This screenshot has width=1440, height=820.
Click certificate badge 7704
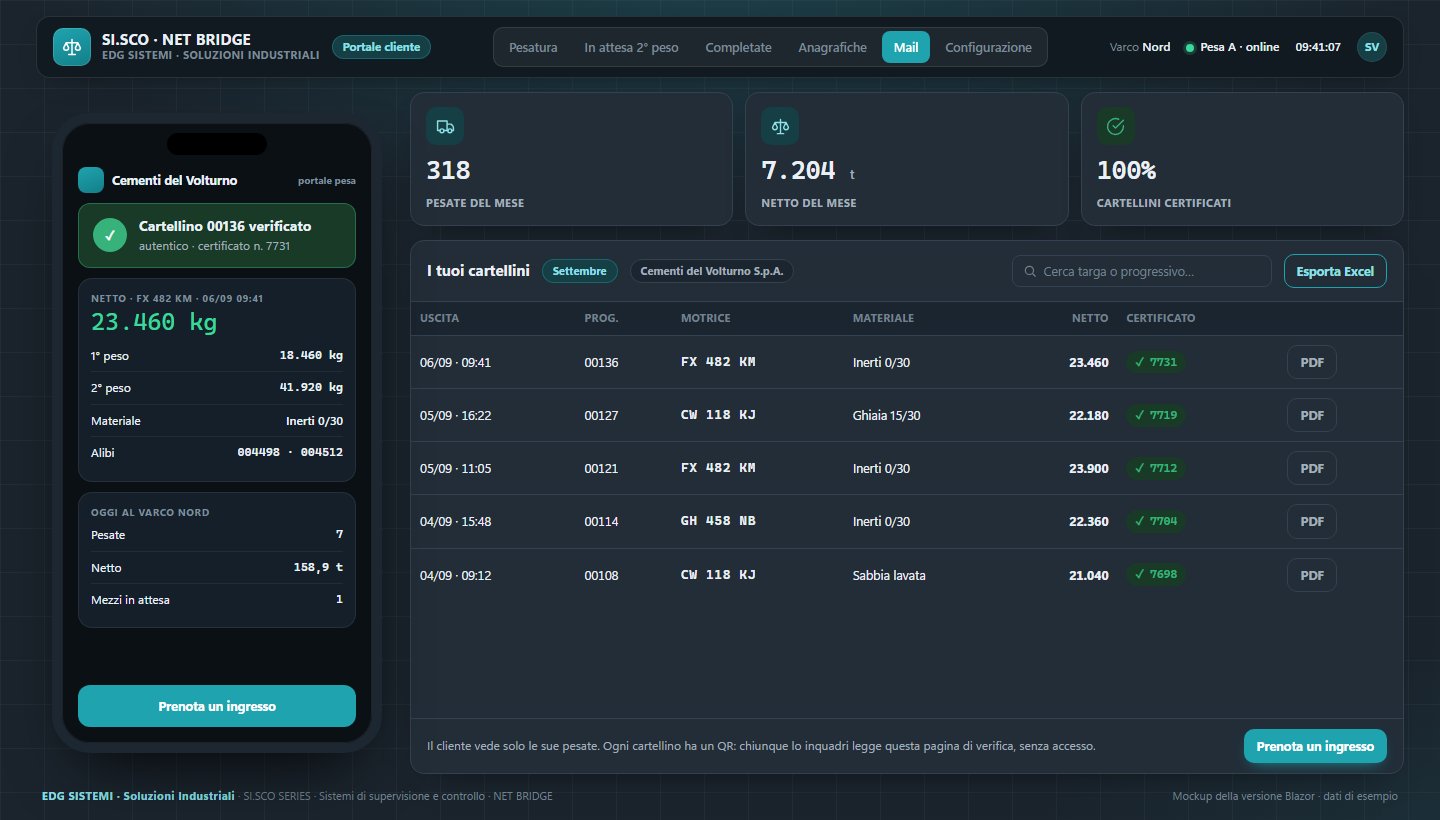[x=1156, y=521]
